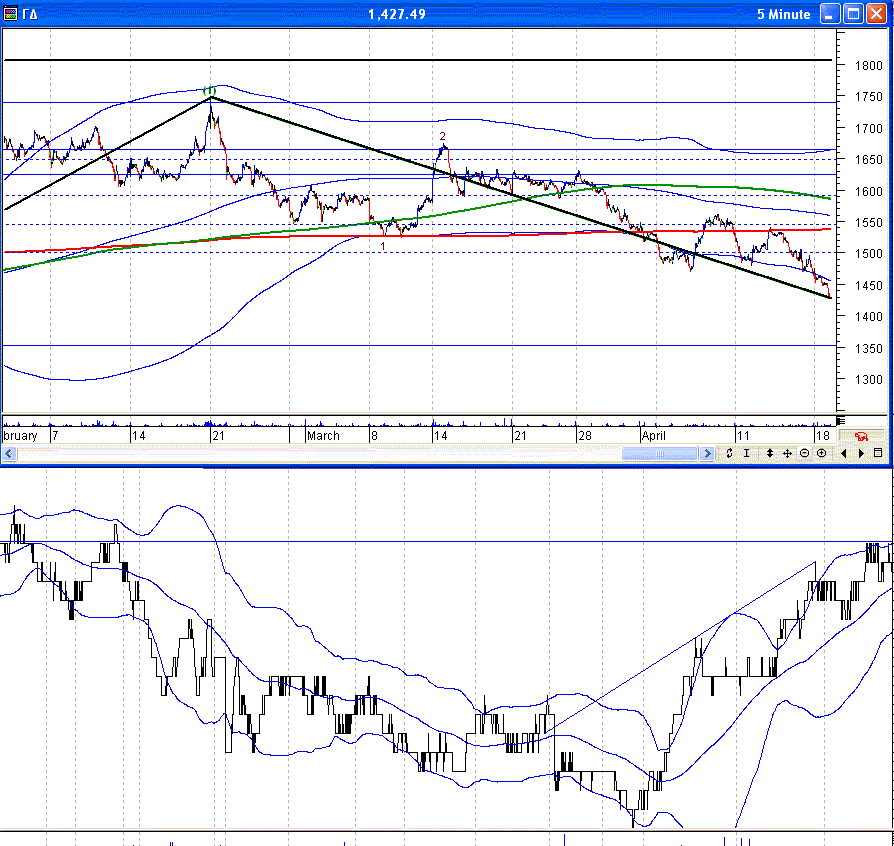
Task: Step chart back with the left triangle
Action: coord(843,453)
